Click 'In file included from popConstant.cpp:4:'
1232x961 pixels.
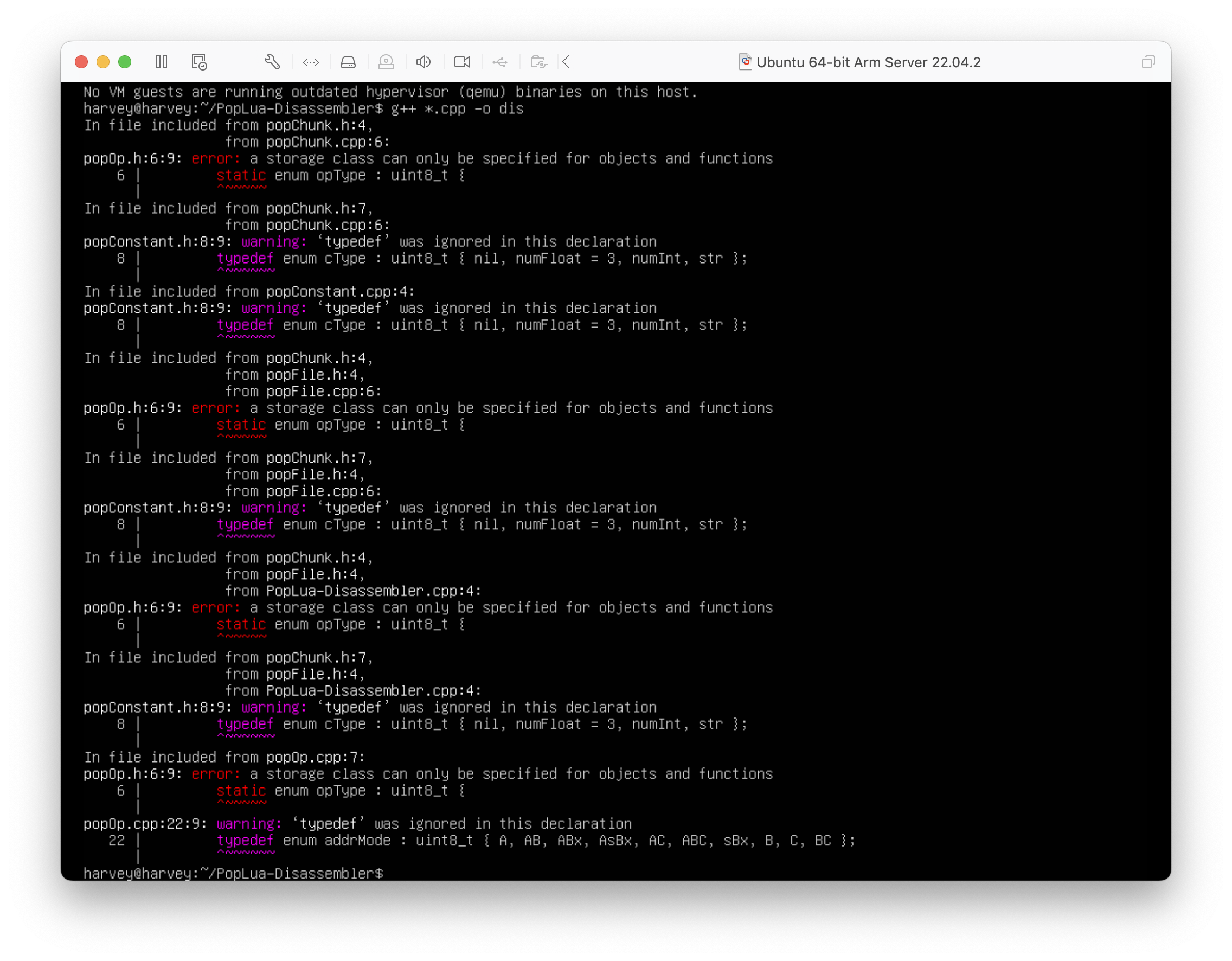click(x=249, y=292)
